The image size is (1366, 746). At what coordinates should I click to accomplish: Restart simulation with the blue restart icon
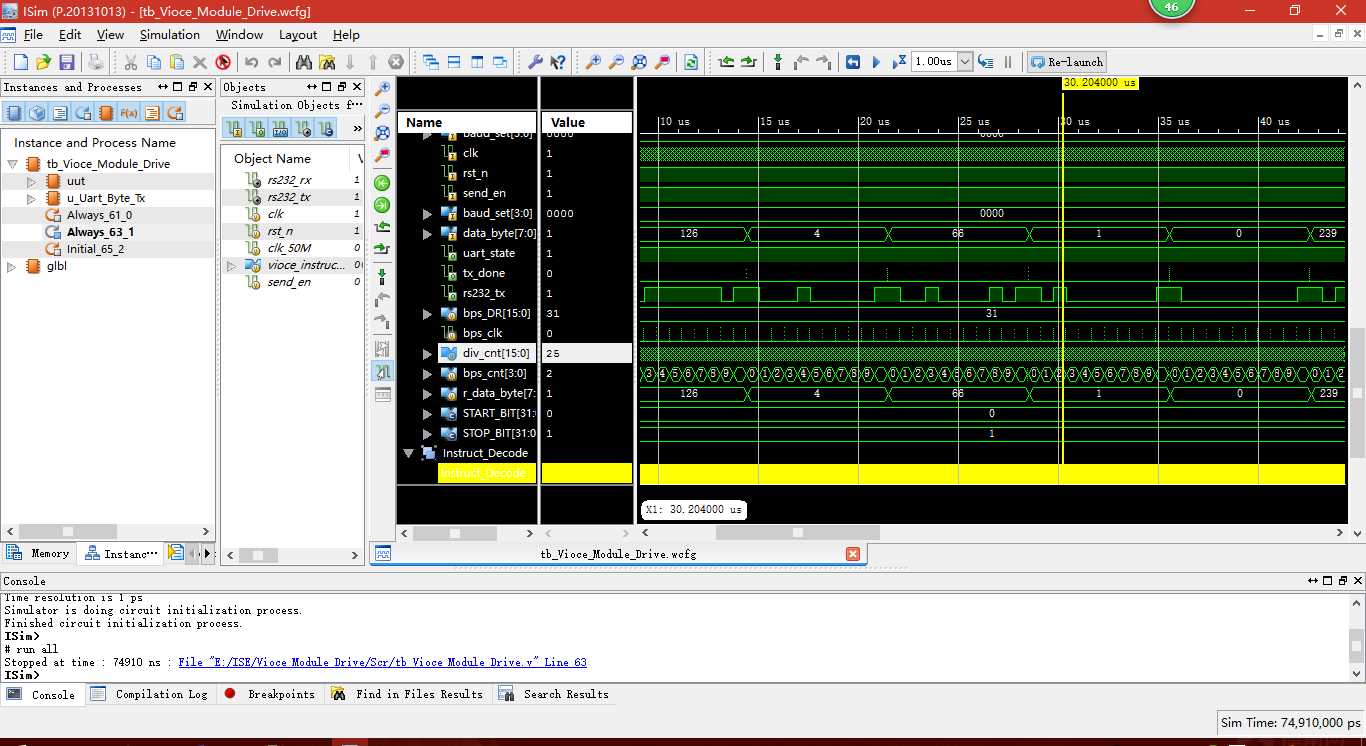853,62
